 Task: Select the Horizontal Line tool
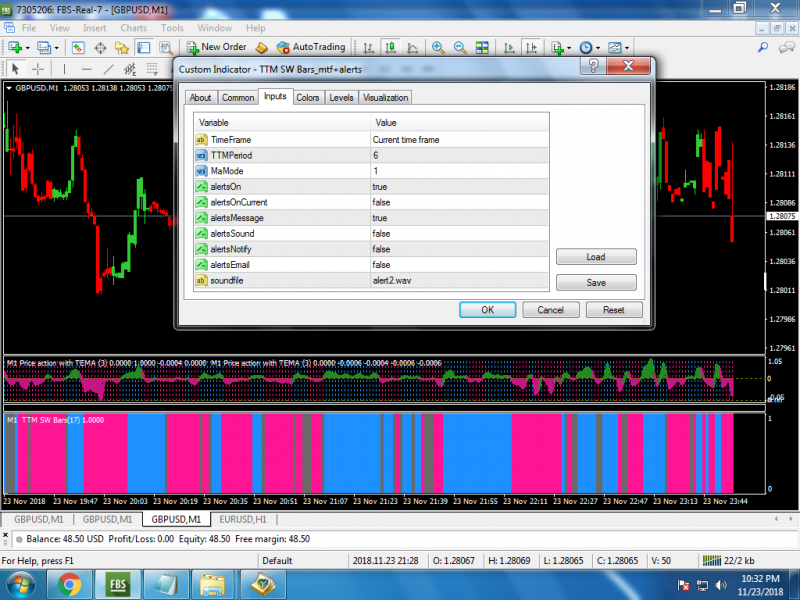86,68
